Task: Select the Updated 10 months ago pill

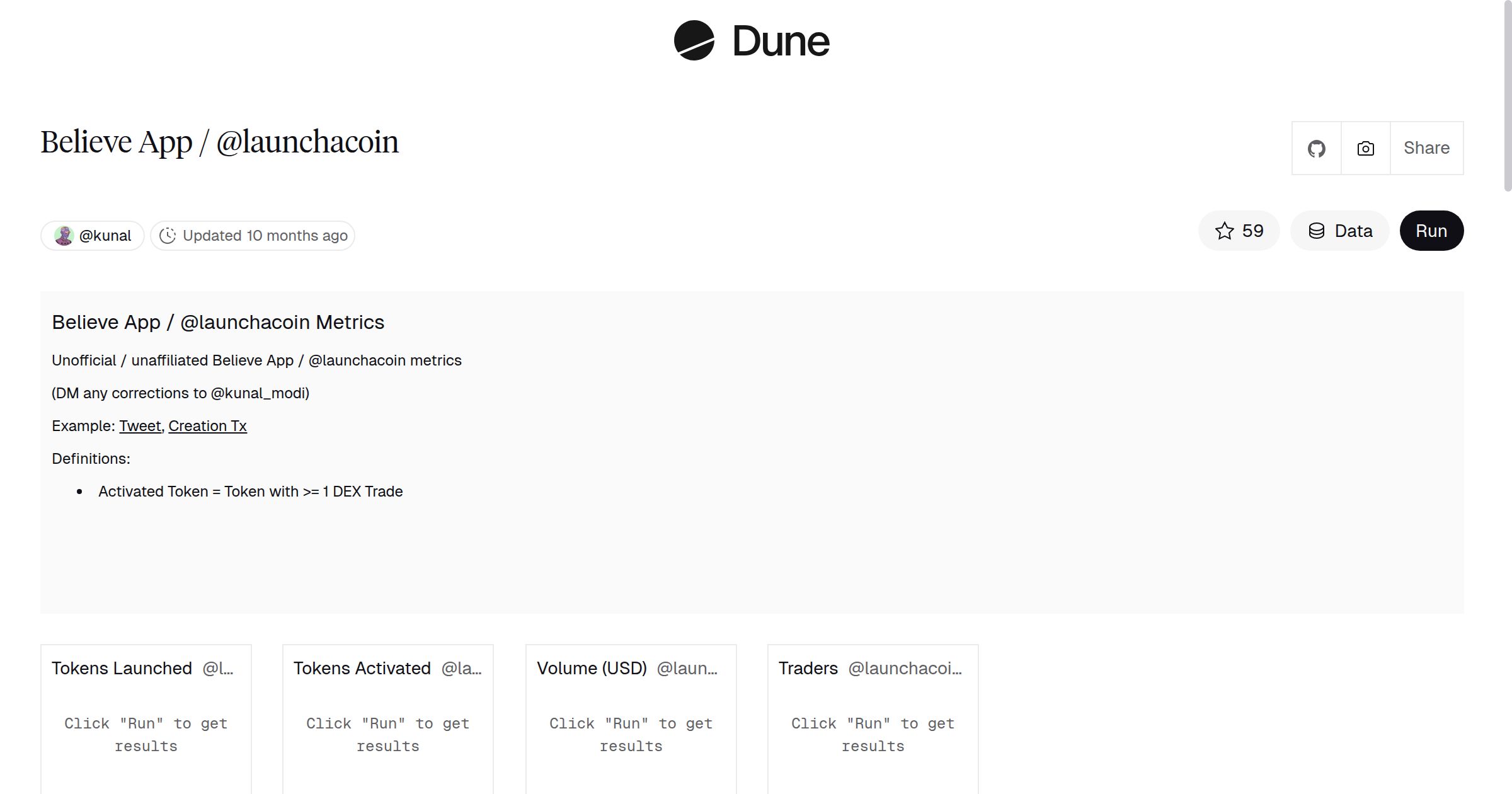Action: [x=252, y=235]
